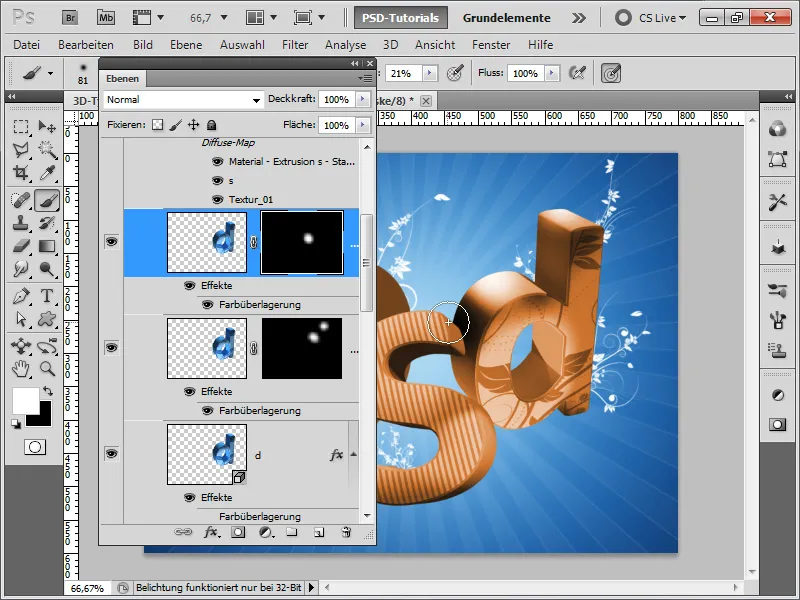Select the Polygonal Lasso tool

coord(20,149)
